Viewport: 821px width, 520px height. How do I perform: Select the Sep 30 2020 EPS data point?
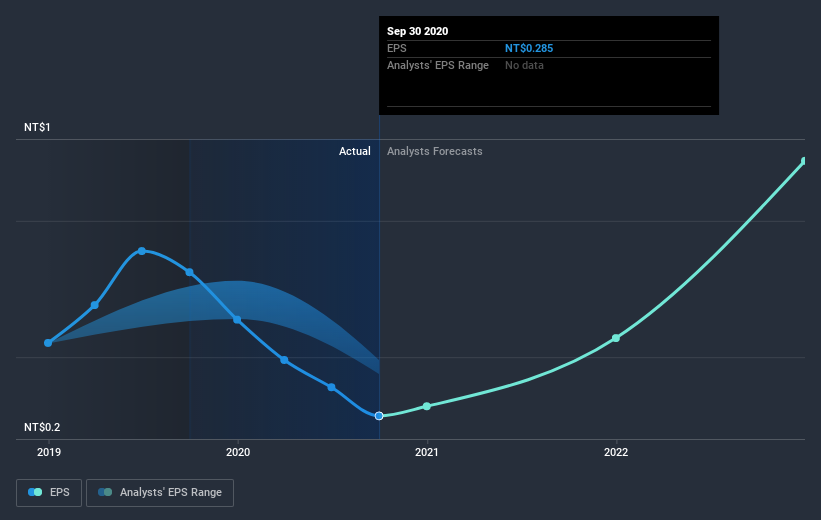(x=379, y=416)
